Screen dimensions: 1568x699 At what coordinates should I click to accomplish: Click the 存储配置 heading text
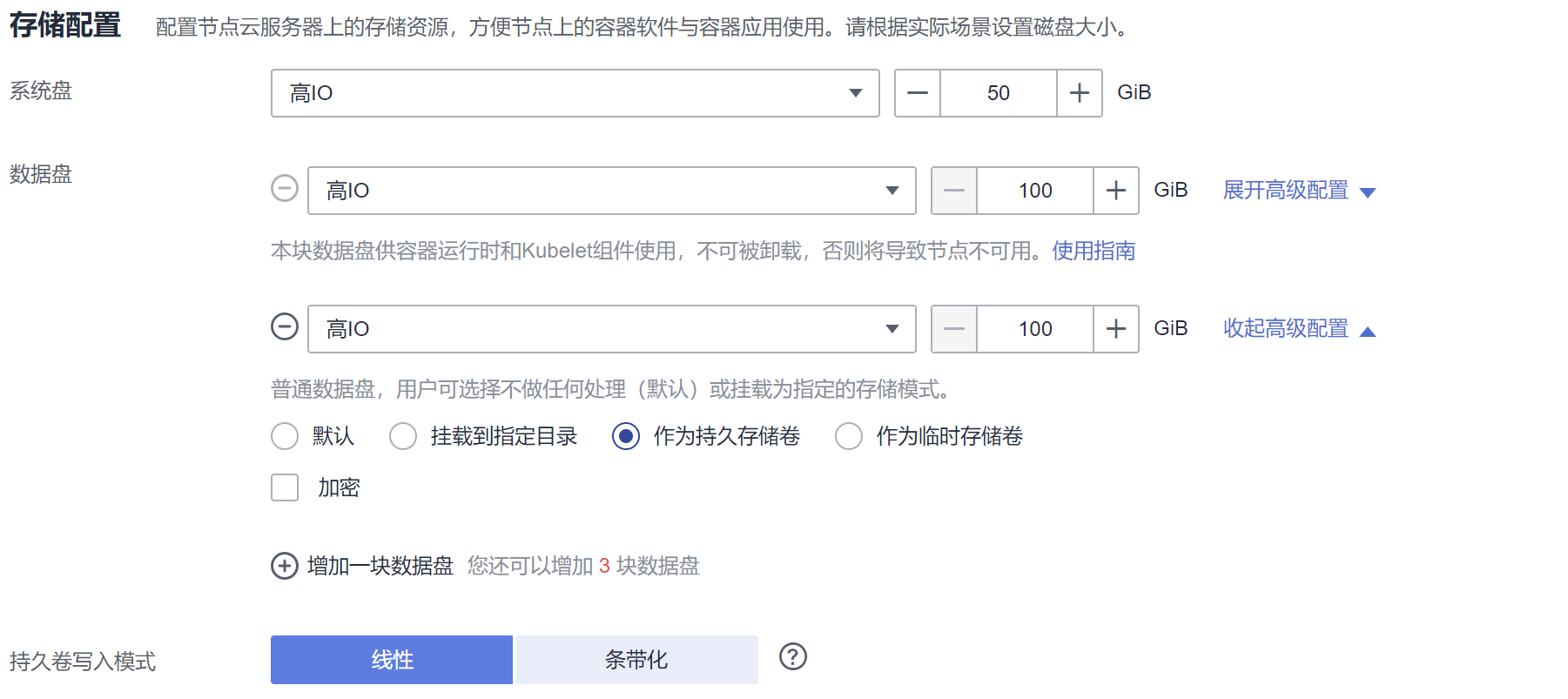tap(65, 24)
